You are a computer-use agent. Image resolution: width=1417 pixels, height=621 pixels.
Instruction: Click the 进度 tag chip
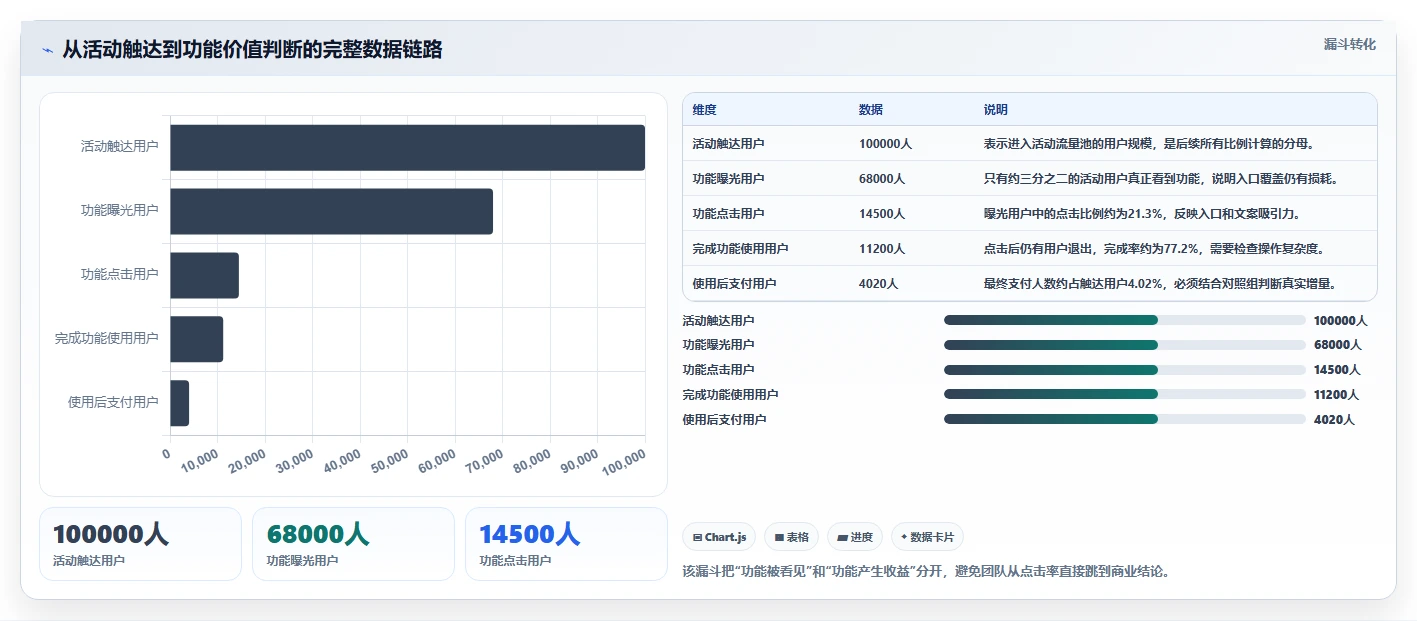click(x=855, y=537)
